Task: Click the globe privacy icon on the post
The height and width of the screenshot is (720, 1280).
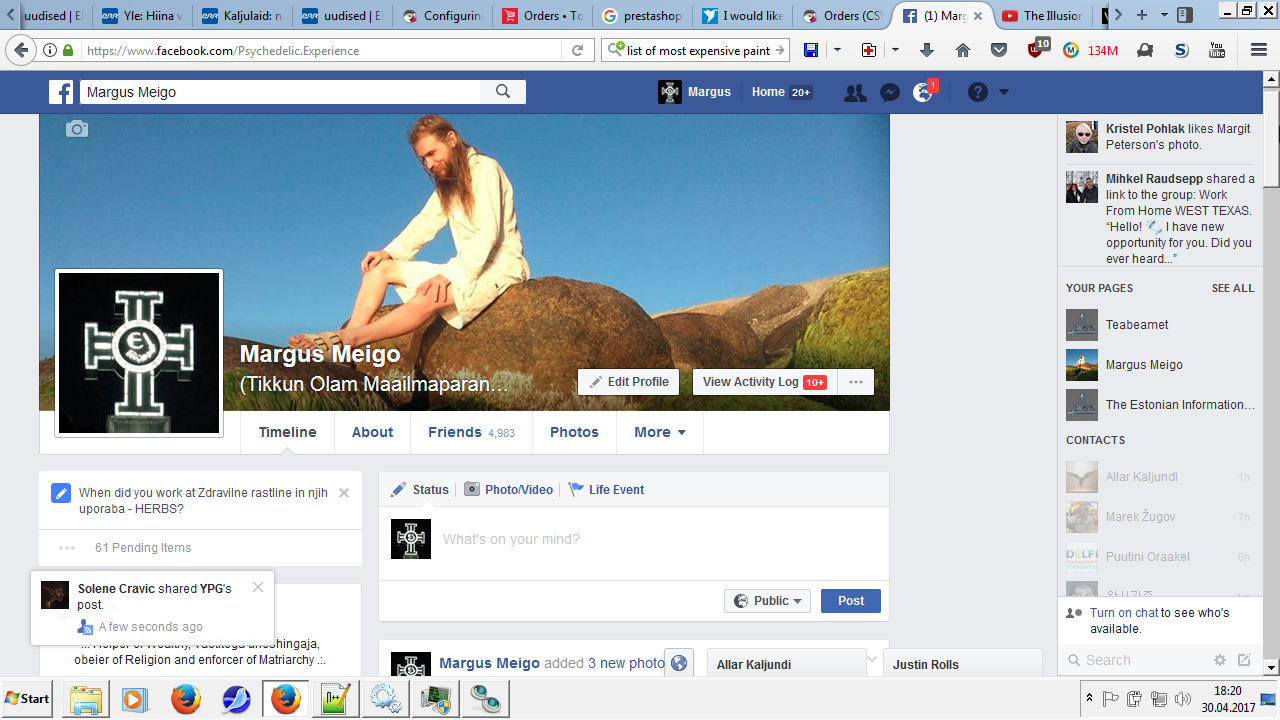Action: tap(679, 663)
